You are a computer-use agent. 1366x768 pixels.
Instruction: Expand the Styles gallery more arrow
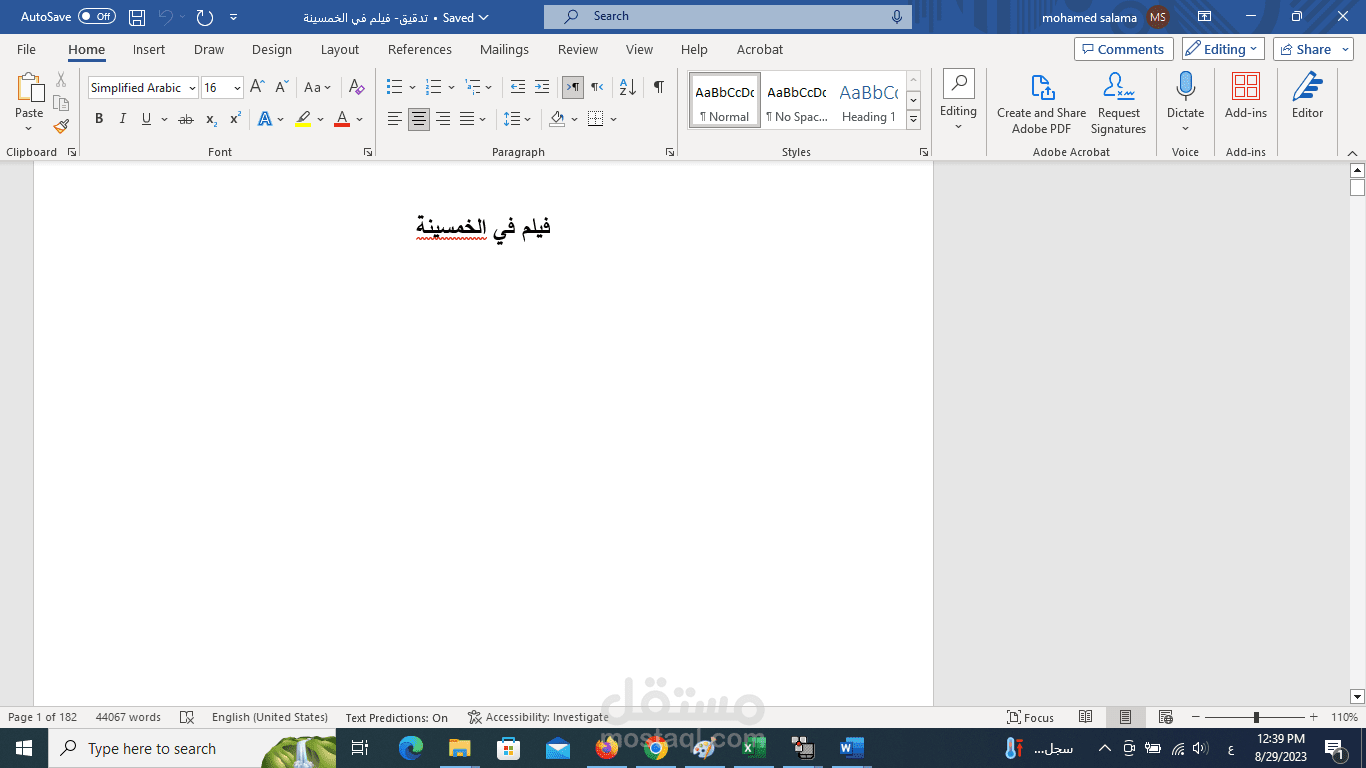pyautogui.click(x=913, y=120)
